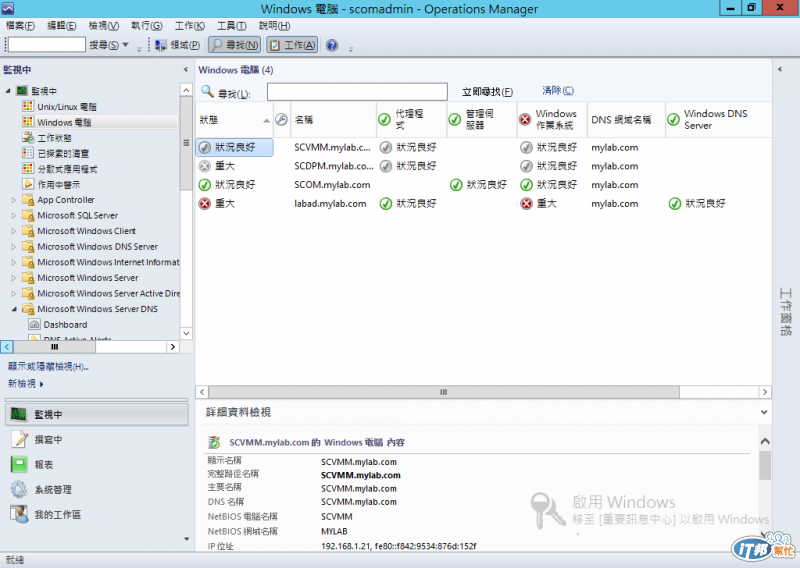800x568 pixels.
Task: Switch to 系統管理 administration workspace
Action: (x=96, y=489)
